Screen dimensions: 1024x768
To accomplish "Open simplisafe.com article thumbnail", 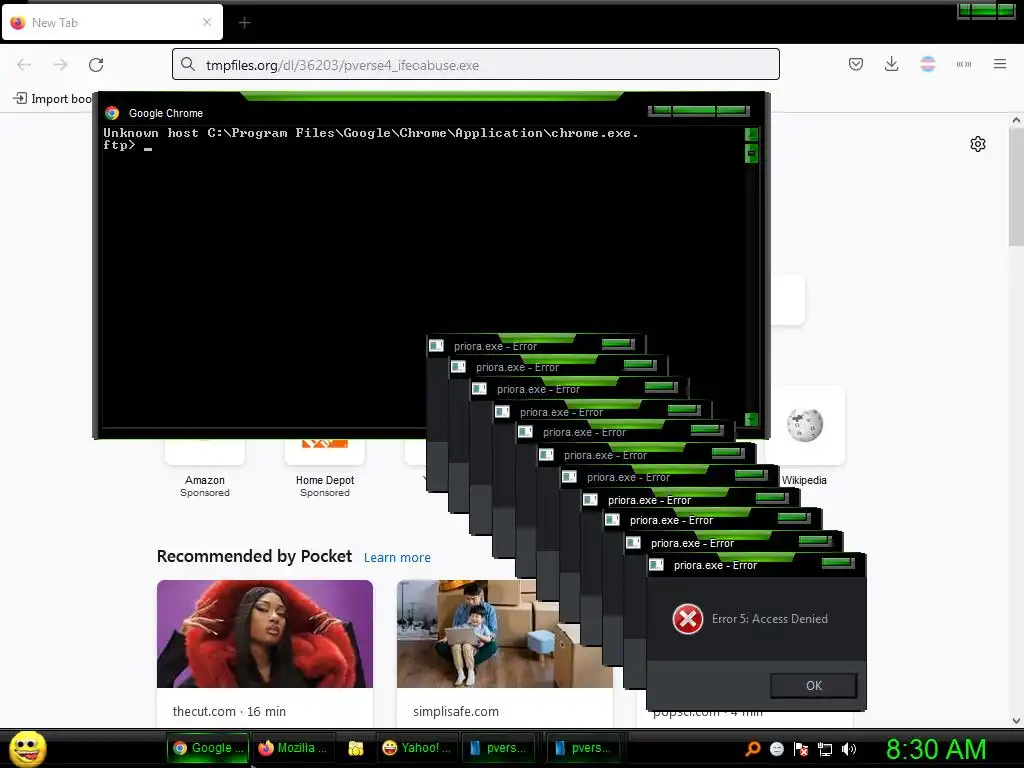I will 504,633.
